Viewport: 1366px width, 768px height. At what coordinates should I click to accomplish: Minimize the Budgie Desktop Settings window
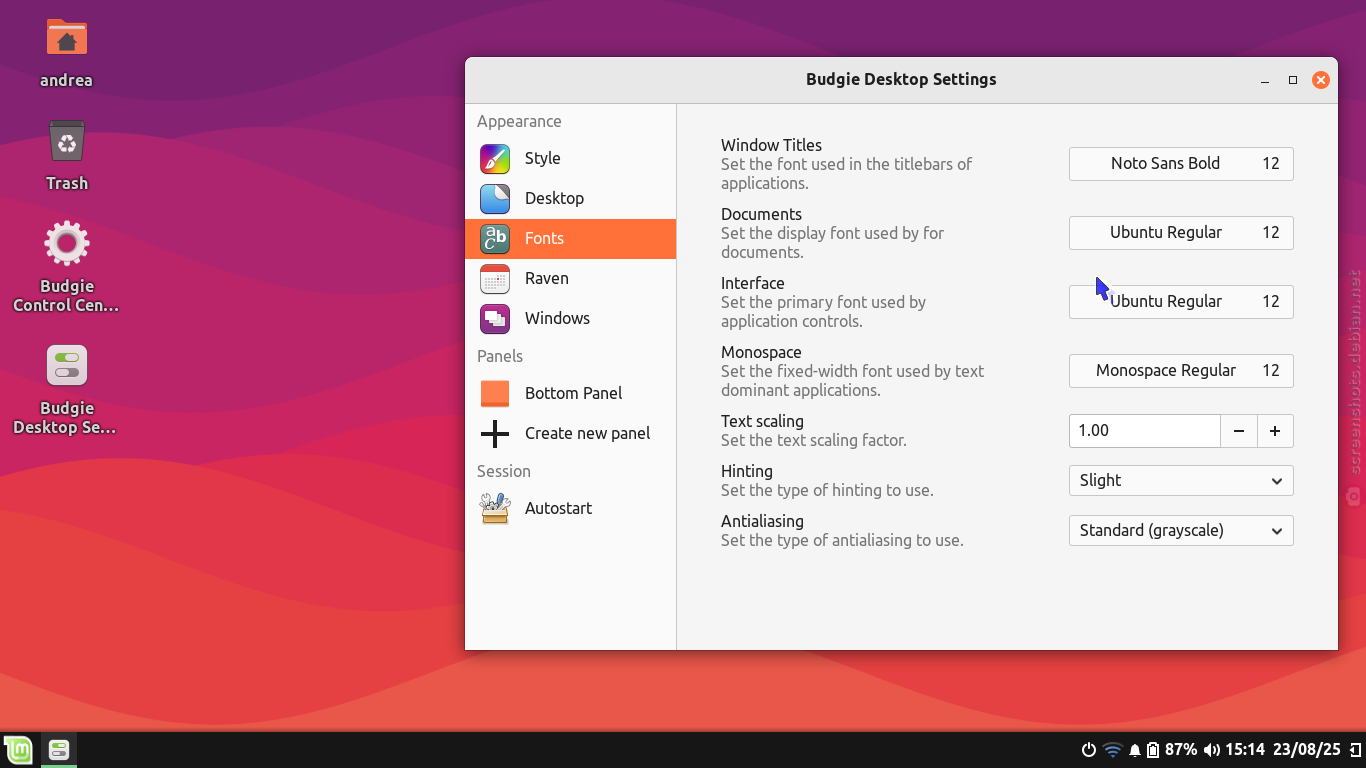coord(1265,80)
